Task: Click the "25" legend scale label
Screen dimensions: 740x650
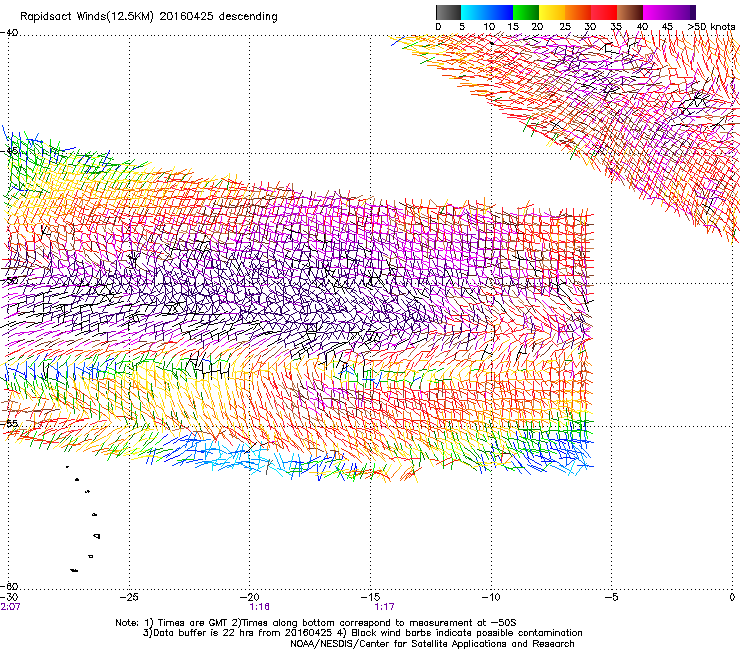Action: 565,26
